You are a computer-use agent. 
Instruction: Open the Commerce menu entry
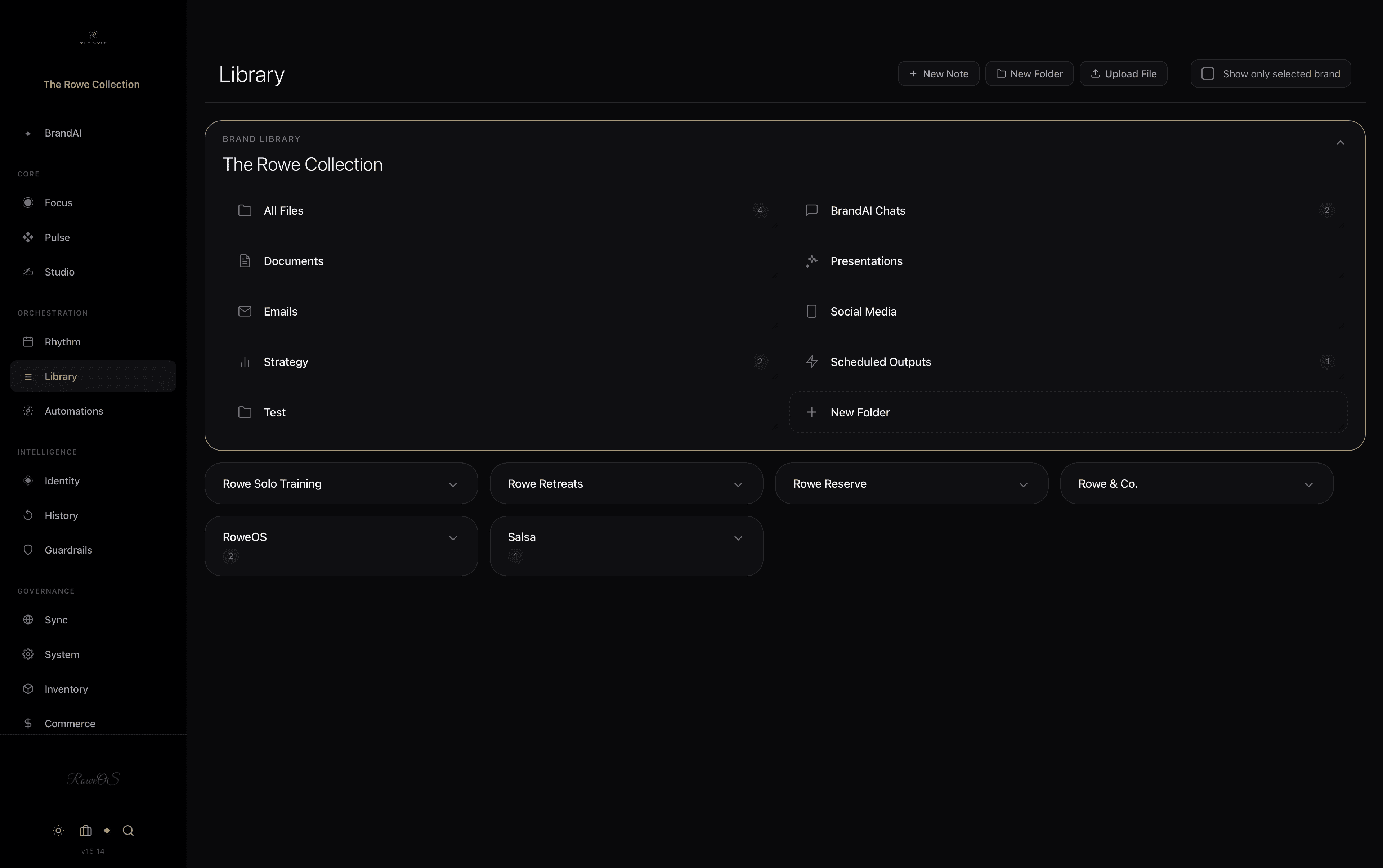[x=71, y=723]
